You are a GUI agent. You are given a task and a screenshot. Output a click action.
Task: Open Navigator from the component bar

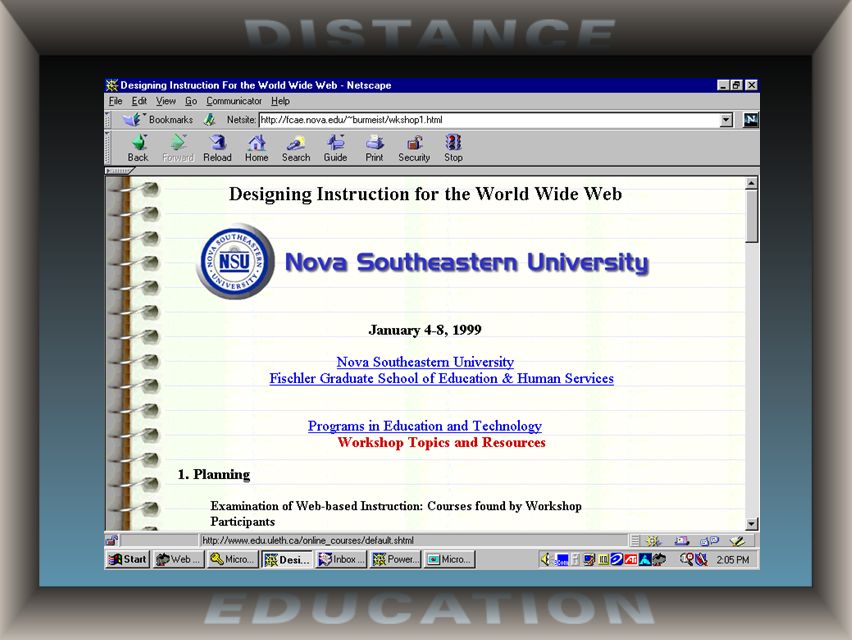click(653, 540)
